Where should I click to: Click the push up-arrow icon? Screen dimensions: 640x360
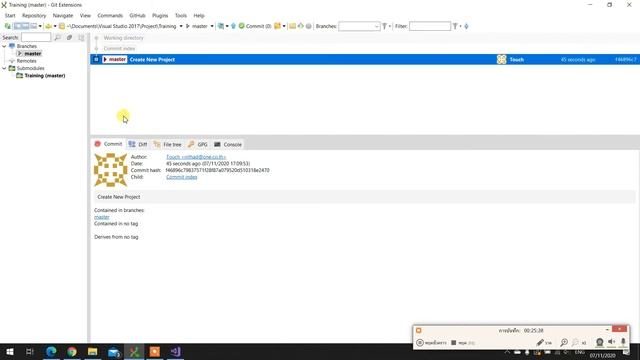pyautogui.click(x=233, y=26)
